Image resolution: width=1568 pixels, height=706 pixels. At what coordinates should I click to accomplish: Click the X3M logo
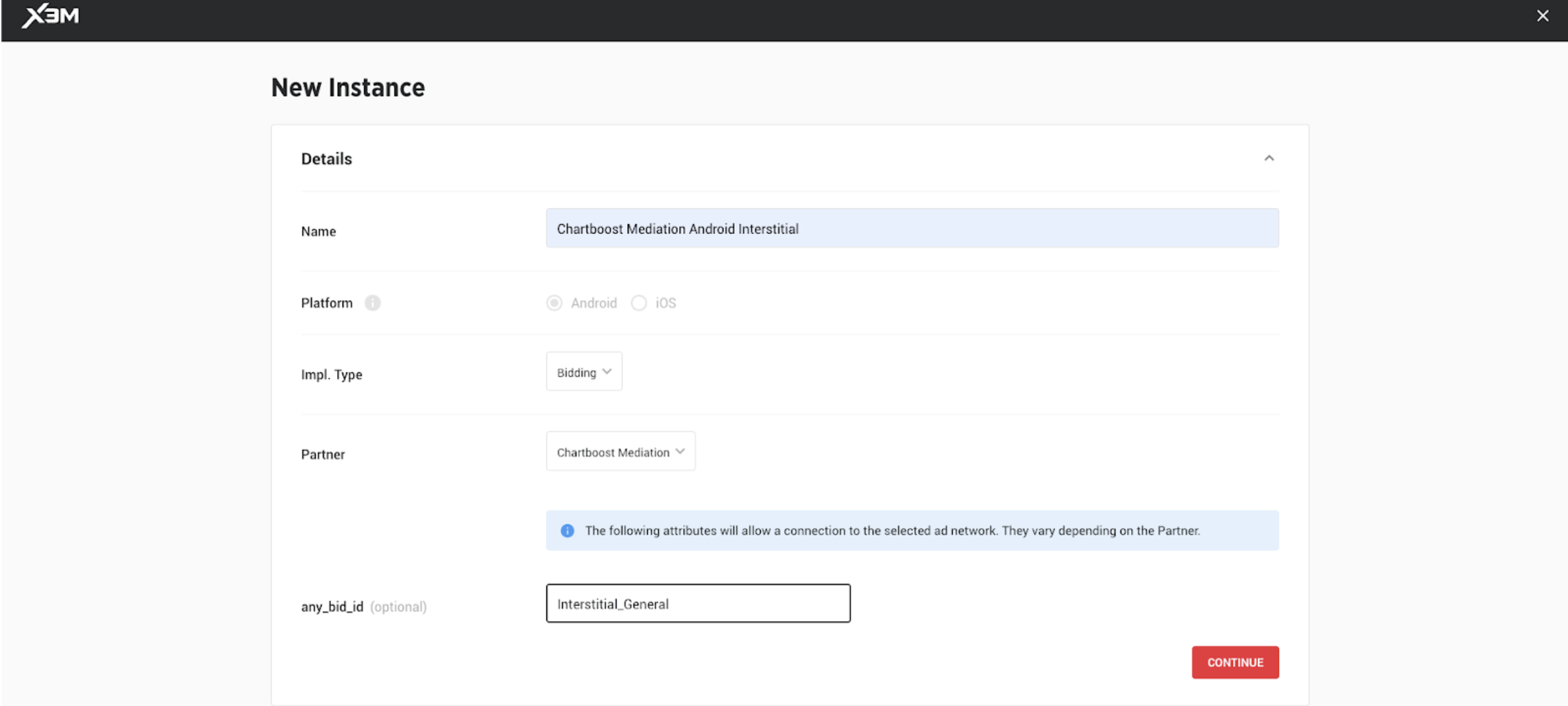51,15
